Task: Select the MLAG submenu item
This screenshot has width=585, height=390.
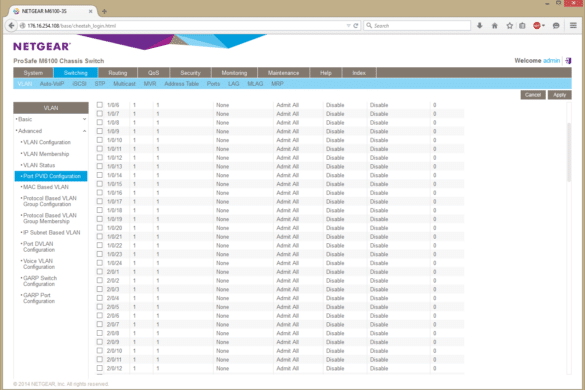Action: [x=255, y=84]
